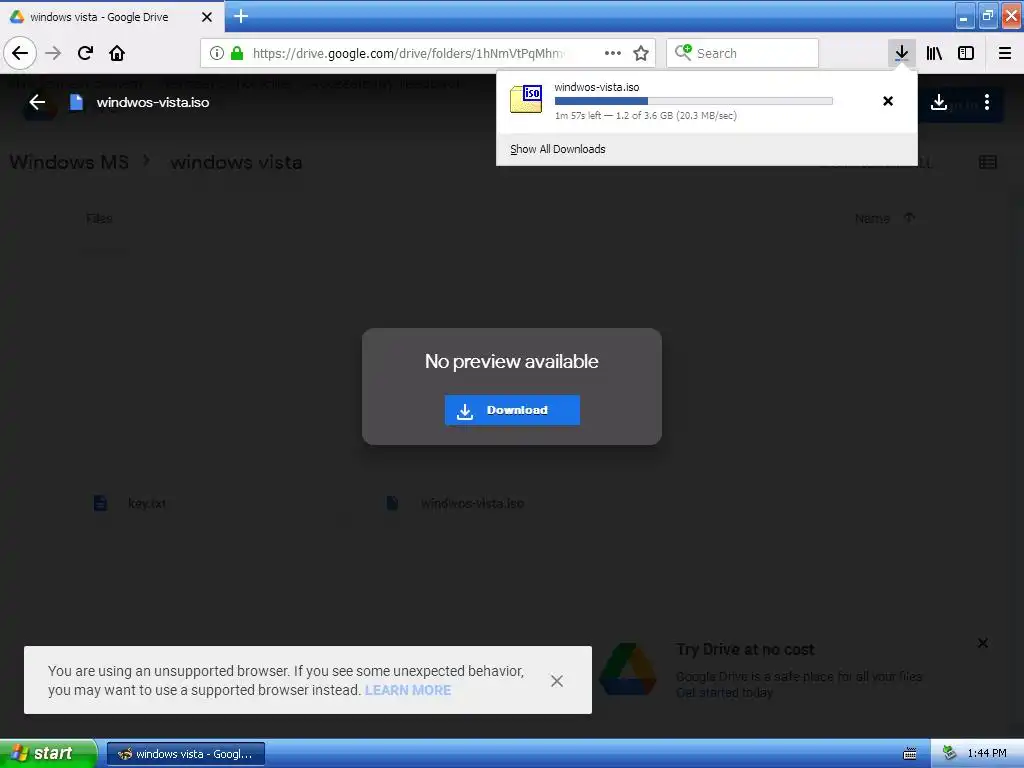Screen dimensions: 1024x768
Task: Reload the page with the refresh icon
Action: pos(85,53)
